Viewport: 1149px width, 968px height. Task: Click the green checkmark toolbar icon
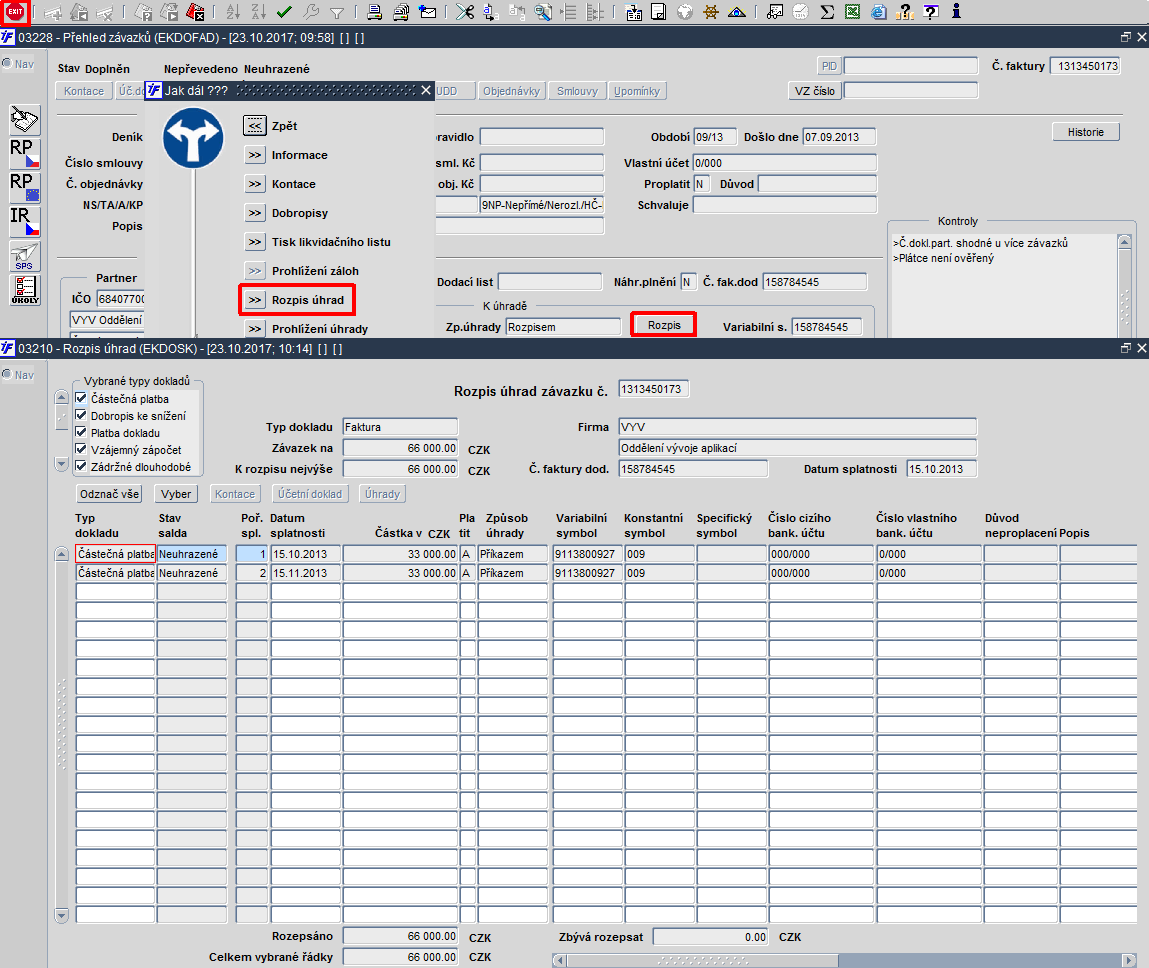284,12
